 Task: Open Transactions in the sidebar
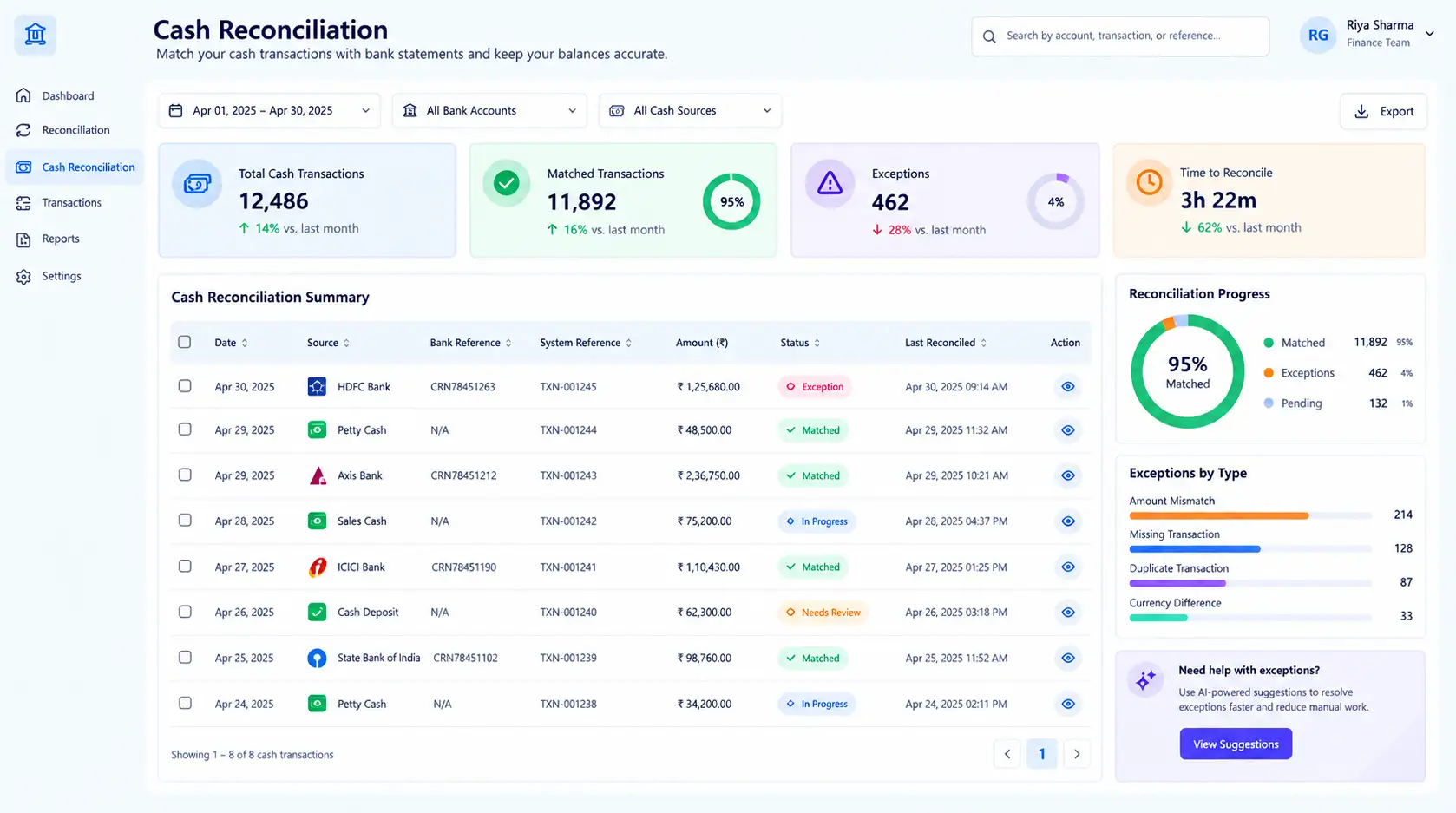(74, 202)
